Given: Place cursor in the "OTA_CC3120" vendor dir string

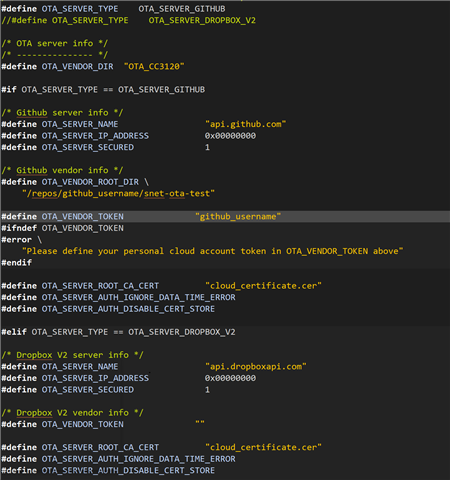Looking at the screenshot, I should [x=154, y=66].
